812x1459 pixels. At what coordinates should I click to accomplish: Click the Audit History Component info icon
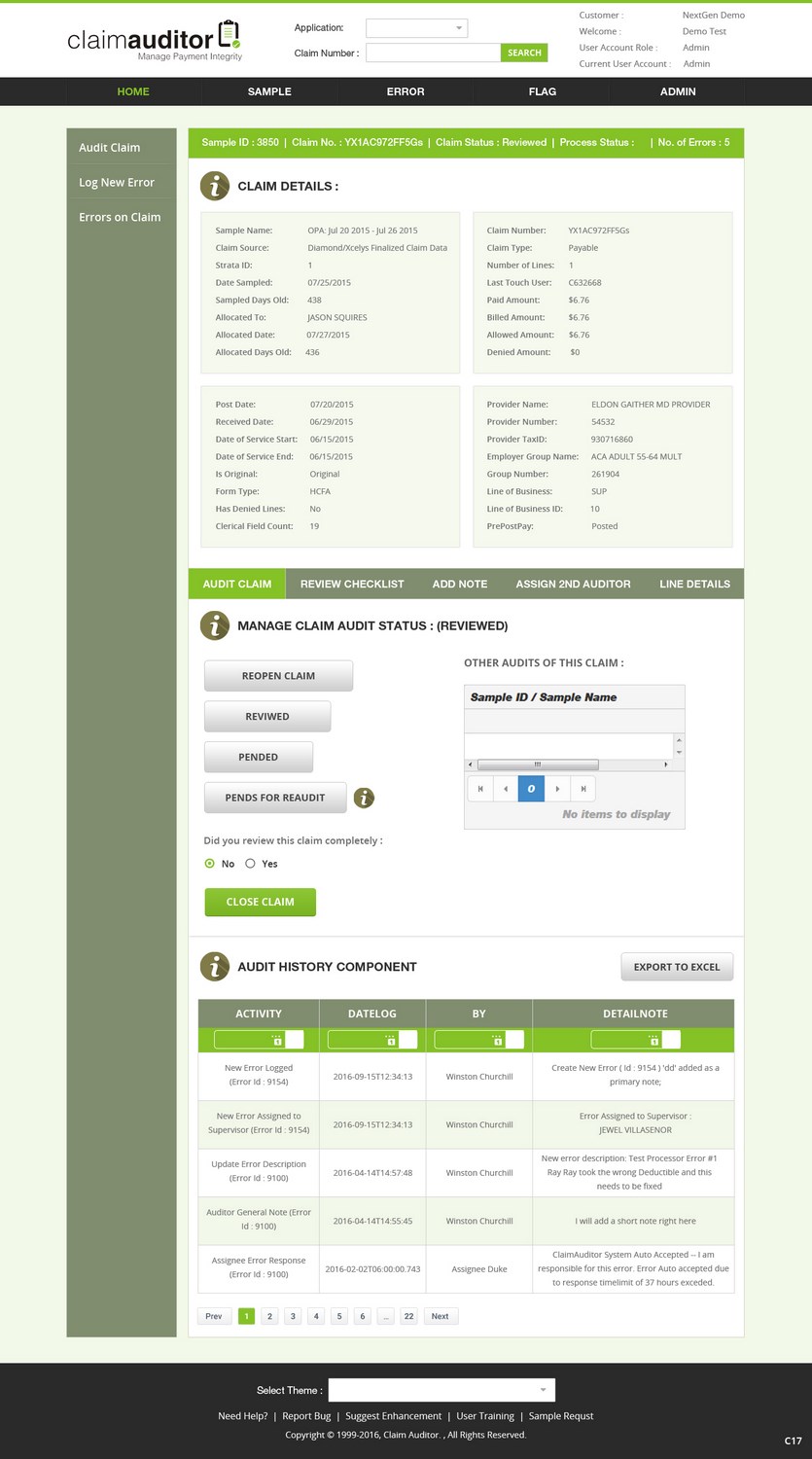tap(215, 967)
